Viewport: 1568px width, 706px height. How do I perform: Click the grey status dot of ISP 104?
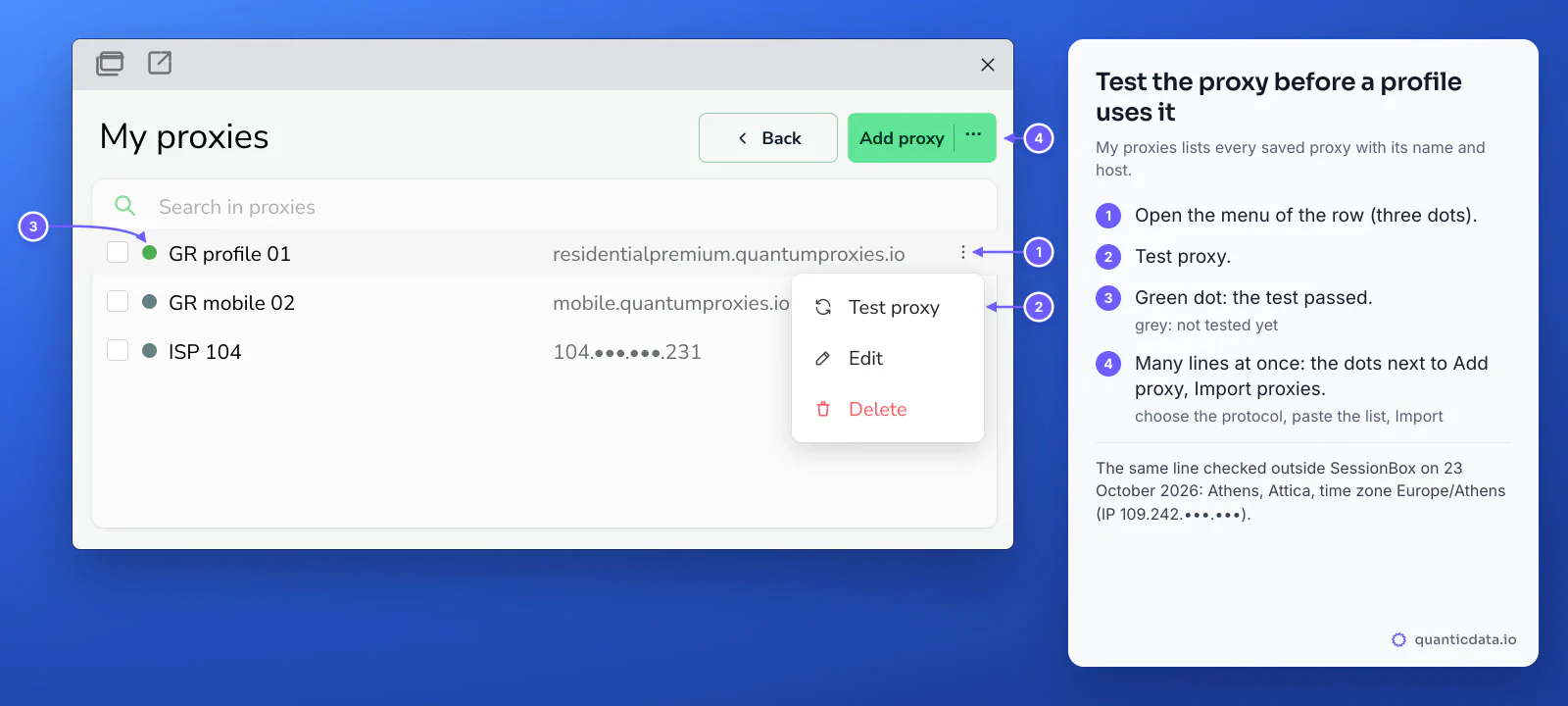pyautogui.click(x=150, y=351)
